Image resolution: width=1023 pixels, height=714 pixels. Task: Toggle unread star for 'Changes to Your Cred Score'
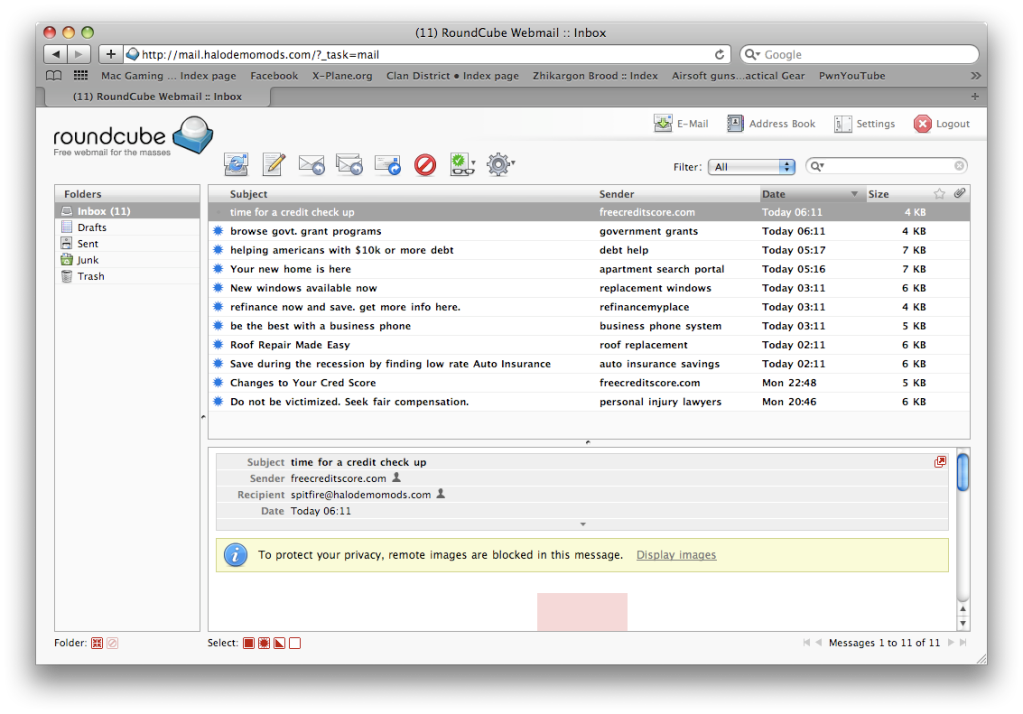tap(218, 382)
